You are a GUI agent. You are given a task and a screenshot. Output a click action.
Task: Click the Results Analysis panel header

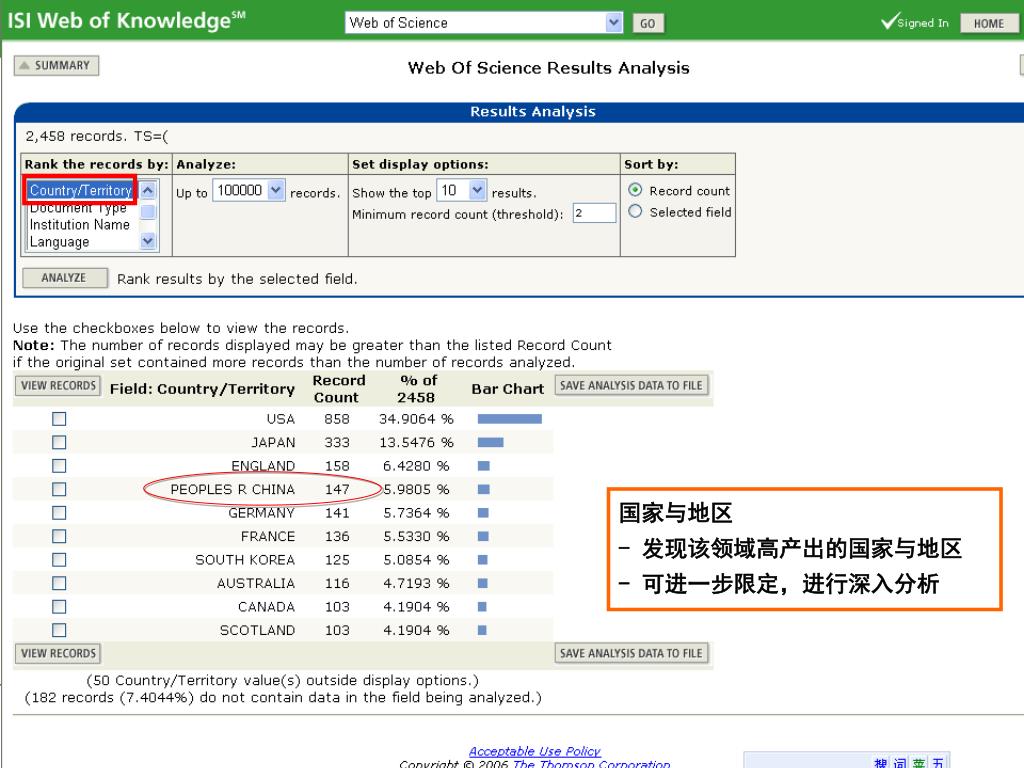(532, 111)
